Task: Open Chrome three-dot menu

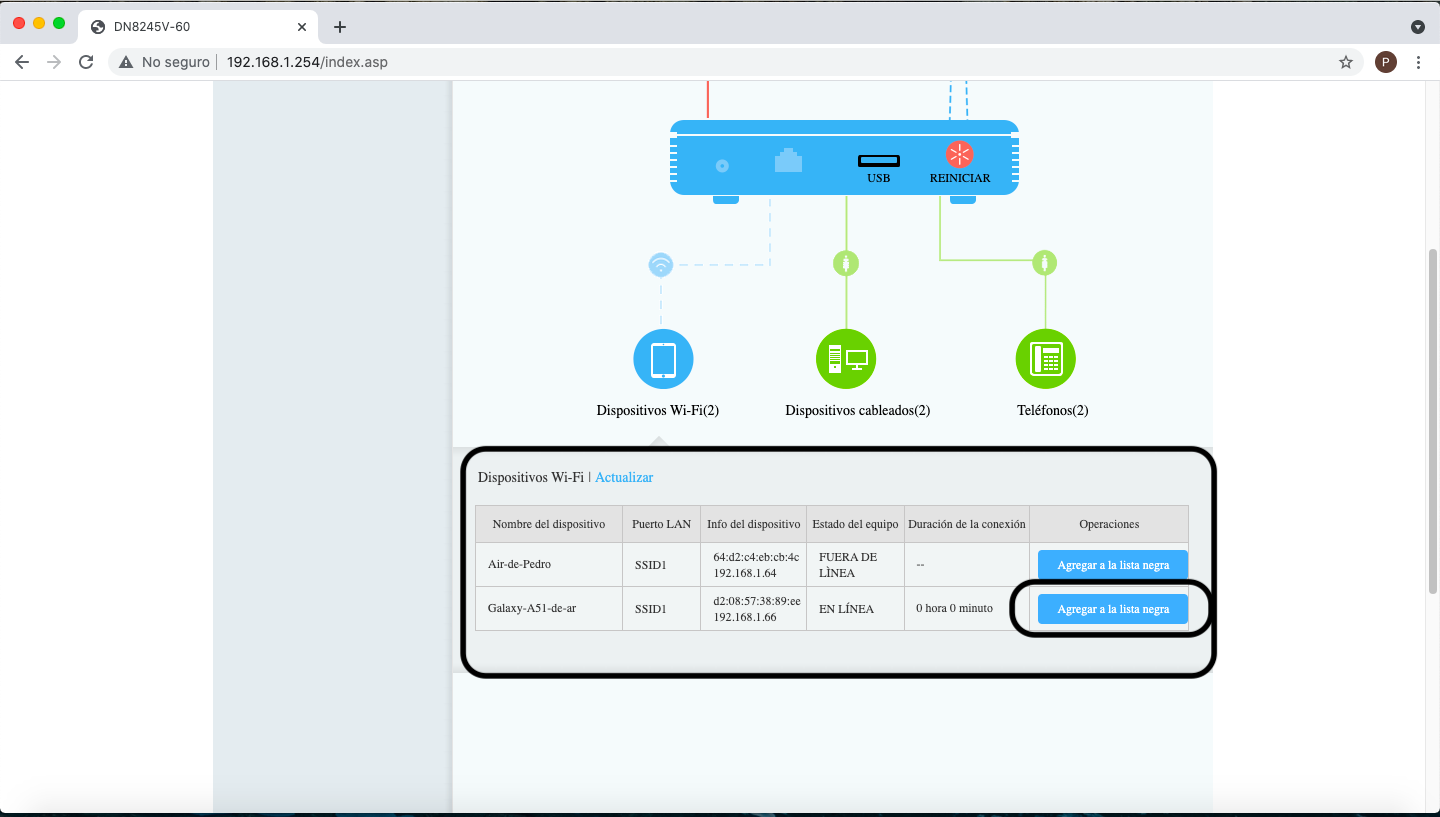Action: coord(1418,62)
